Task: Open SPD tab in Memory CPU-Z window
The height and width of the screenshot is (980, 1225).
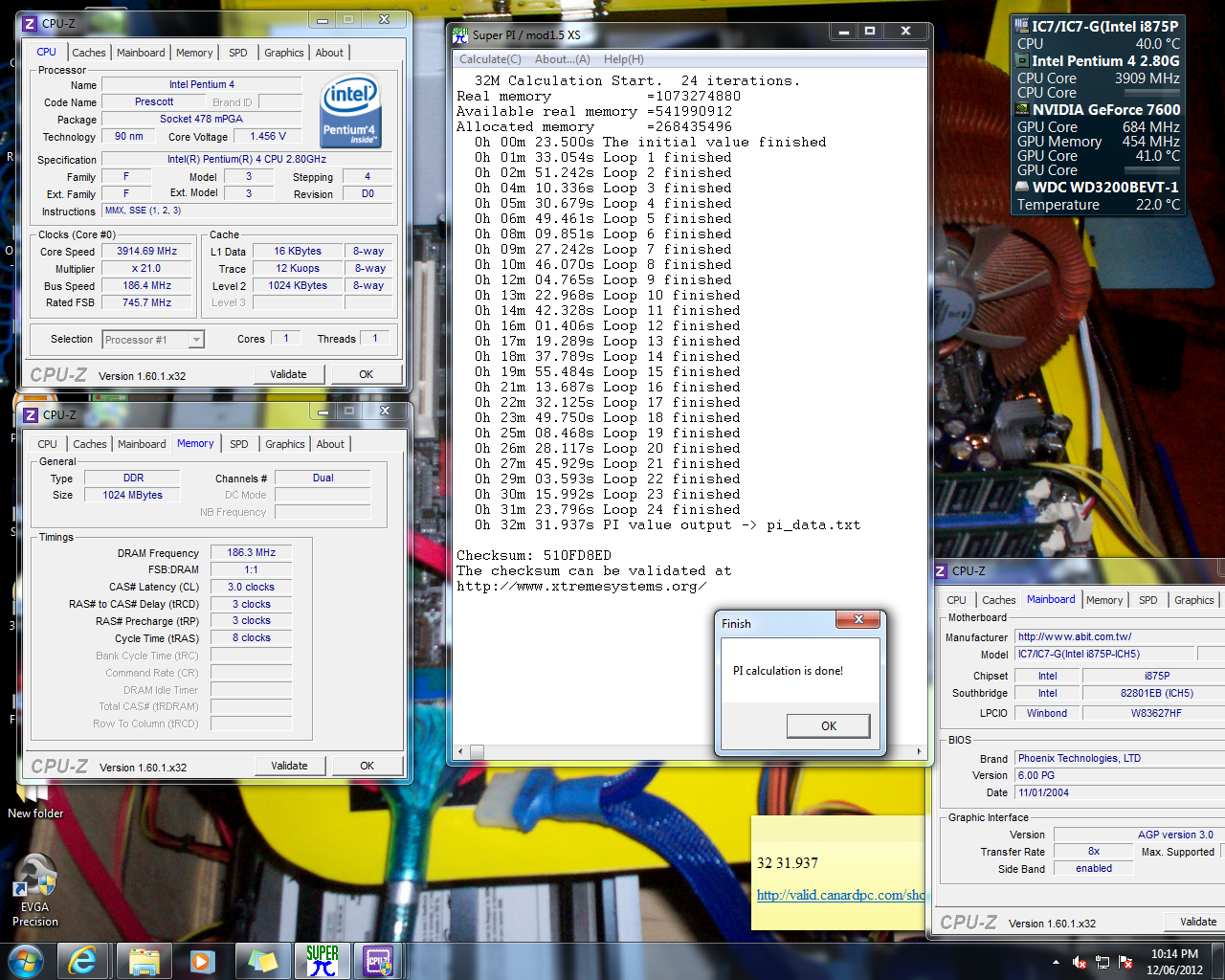Action: click(239, 444)
